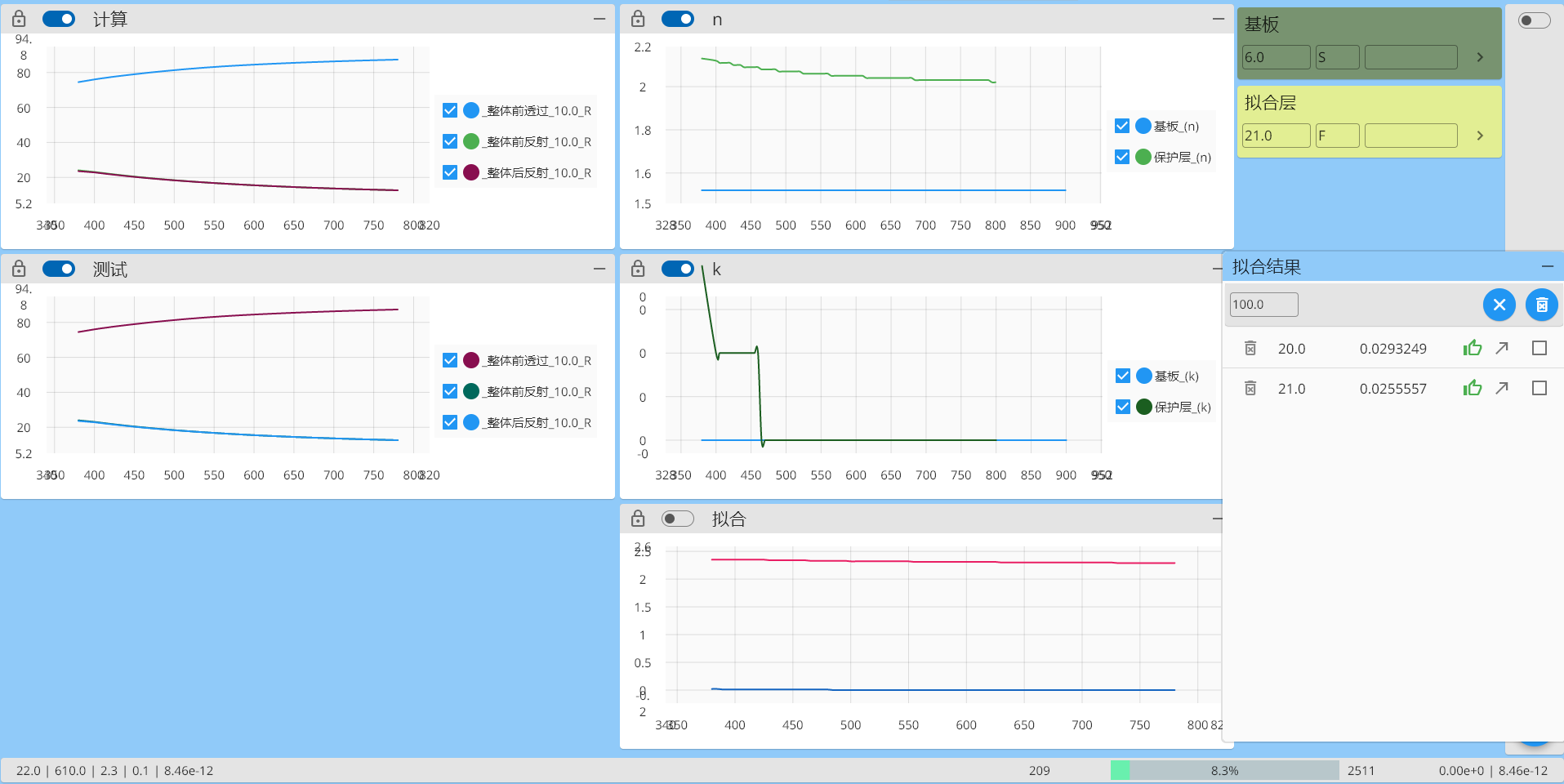Uncheck 保护层_(k) legend checkbox
The height and width of the screenshot is (784, 1564).
(1123, 407)
